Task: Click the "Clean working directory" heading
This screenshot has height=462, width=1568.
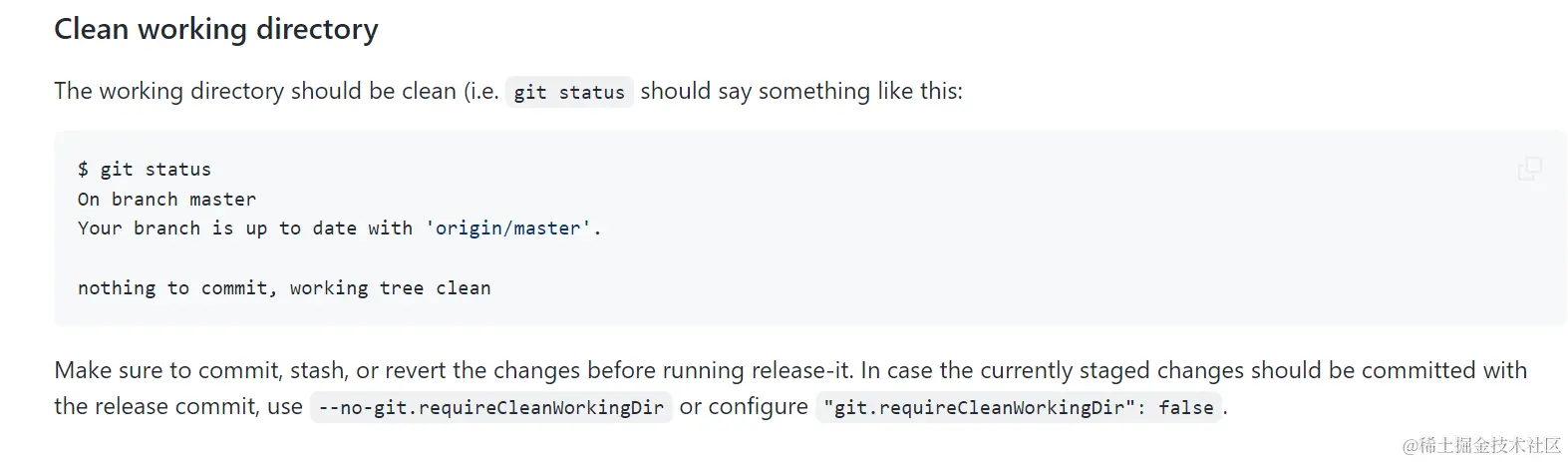Action: pos(216,29)
